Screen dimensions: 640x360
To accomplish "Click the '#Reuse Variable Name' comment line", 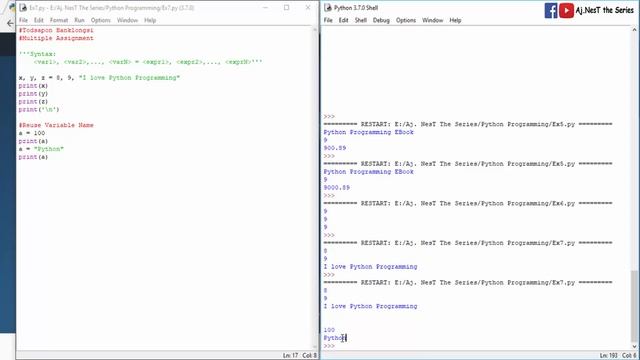I will click(56, 125).
